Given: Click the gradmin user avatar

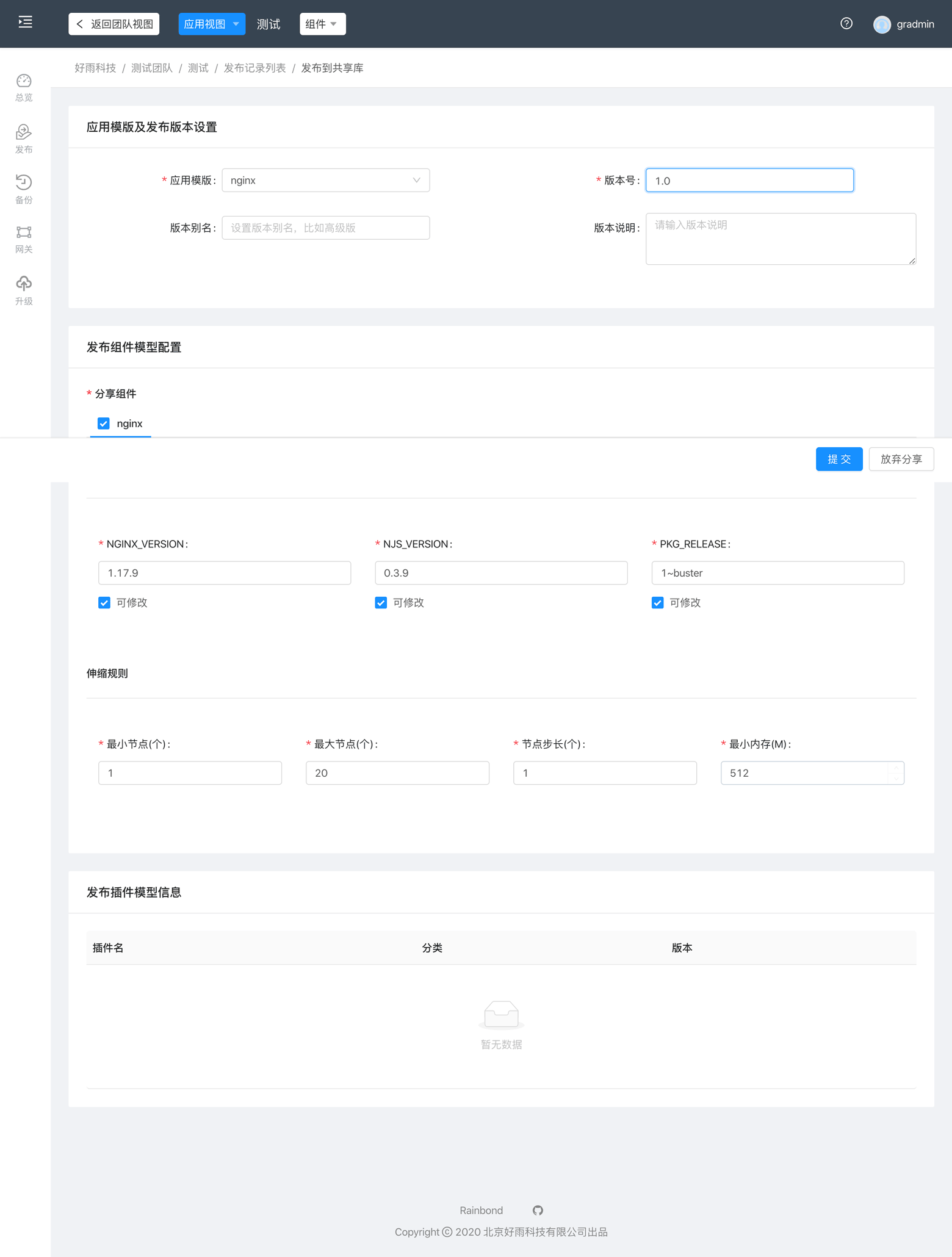Looking at the screenshot, I should (882, 24).
